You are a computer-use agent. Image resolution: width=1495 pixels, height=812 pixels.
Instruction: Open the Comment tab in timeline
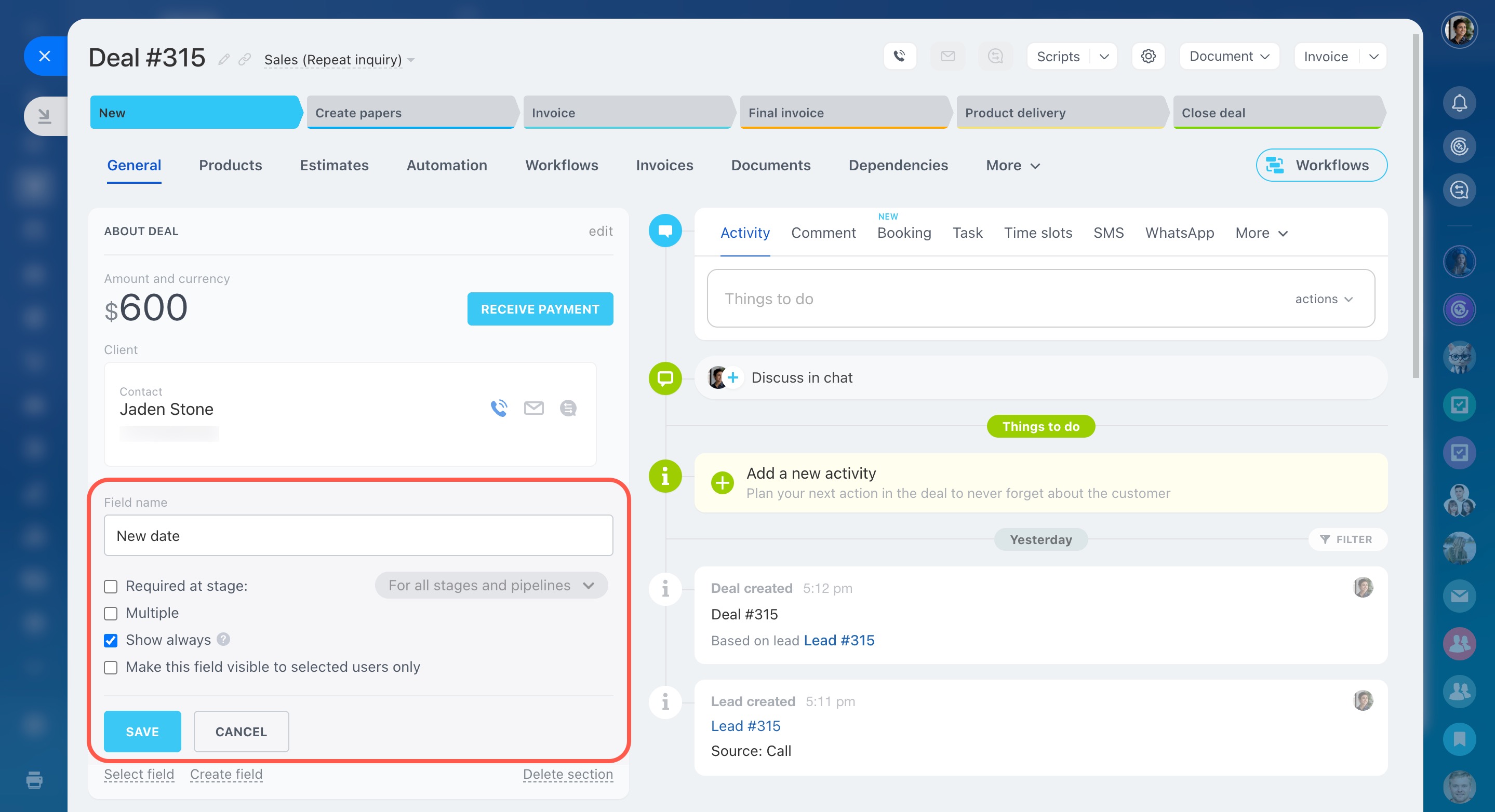click(x=823, y=233)
